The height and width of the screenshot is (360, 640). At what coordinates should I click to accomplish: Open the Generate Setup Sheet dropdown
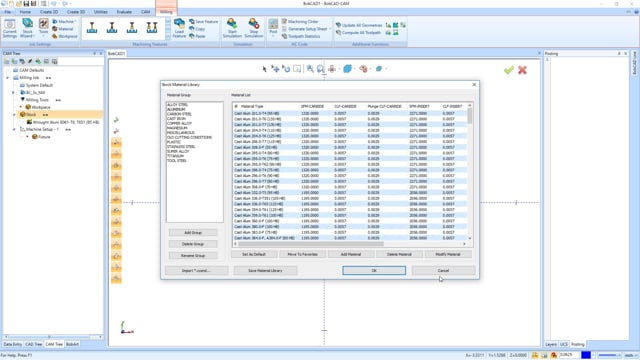(330, 29)
